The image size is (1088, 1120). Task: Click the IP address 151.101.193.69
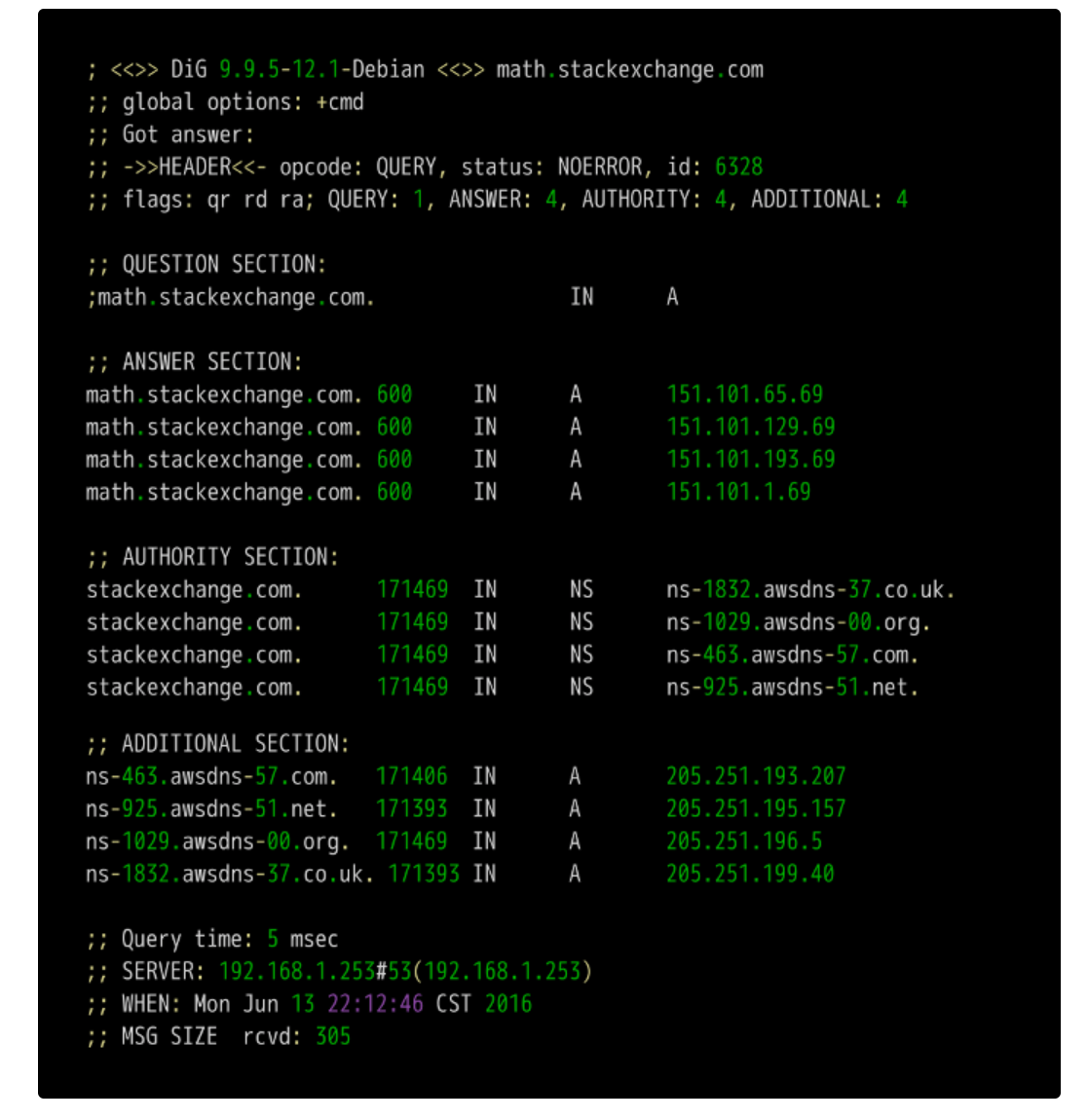point(751,460)
